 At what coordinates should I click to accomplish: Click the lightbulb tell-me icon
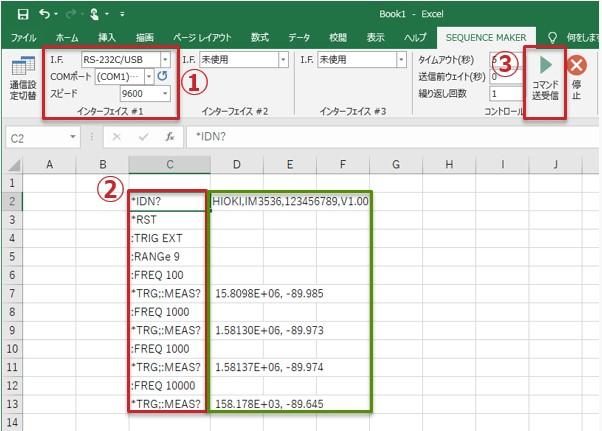click(552, 38)
